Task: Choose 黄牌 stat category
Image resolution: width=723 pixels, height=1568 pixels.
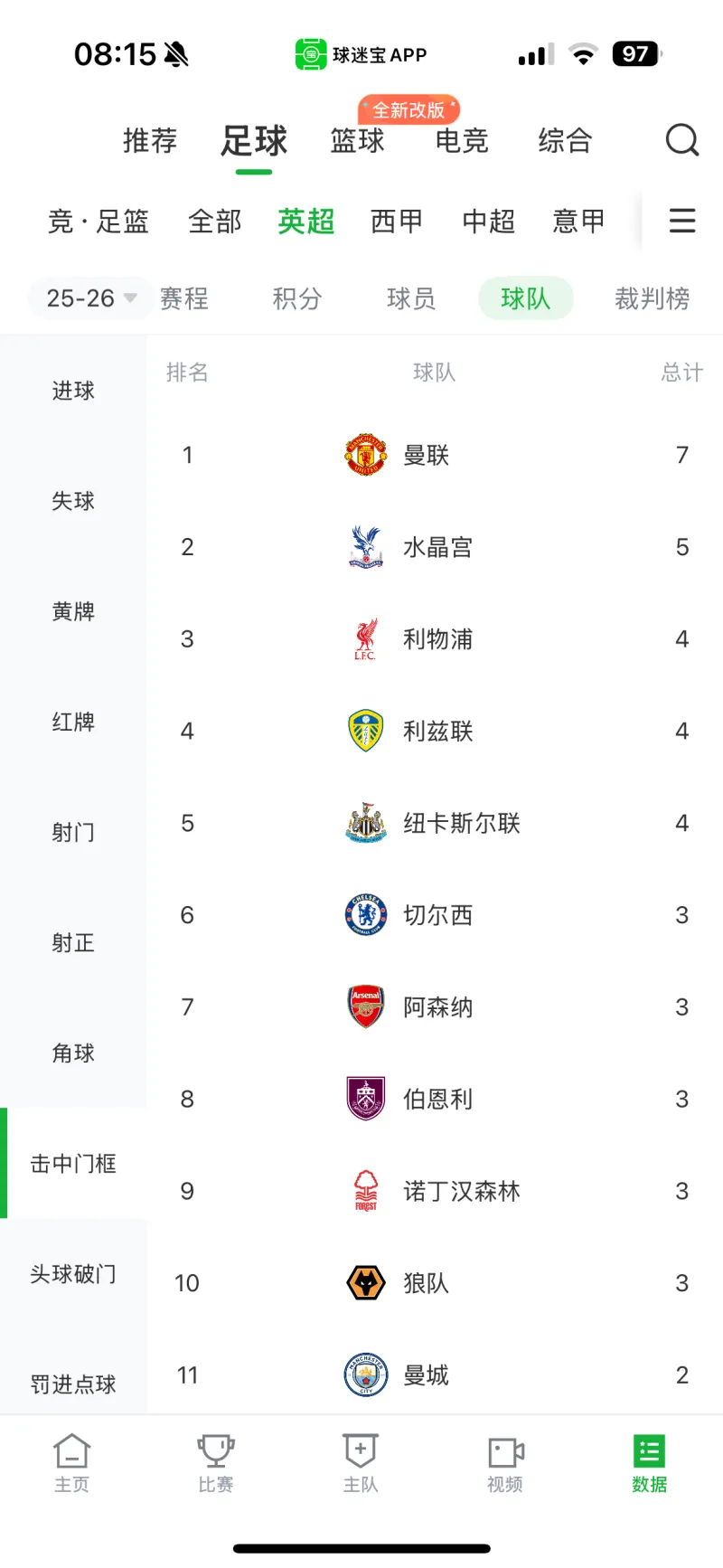Action: [73, 611]
